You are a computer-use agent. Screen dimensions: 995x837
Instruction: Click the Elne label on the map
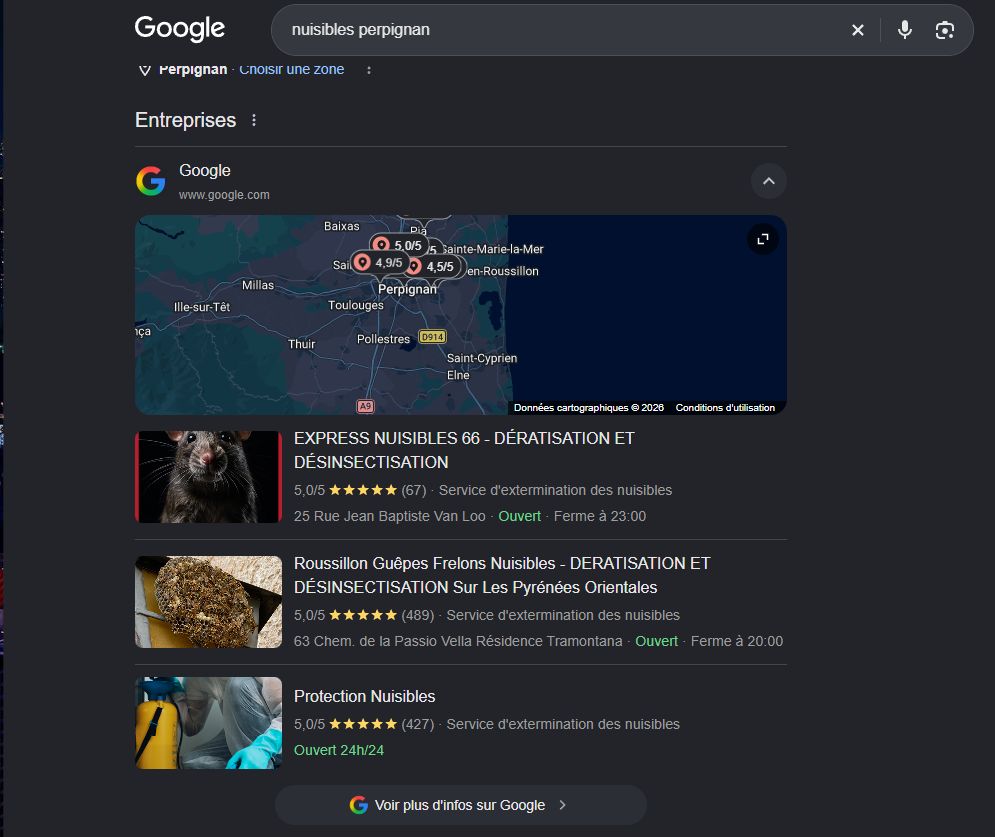(x=458, y=376)
